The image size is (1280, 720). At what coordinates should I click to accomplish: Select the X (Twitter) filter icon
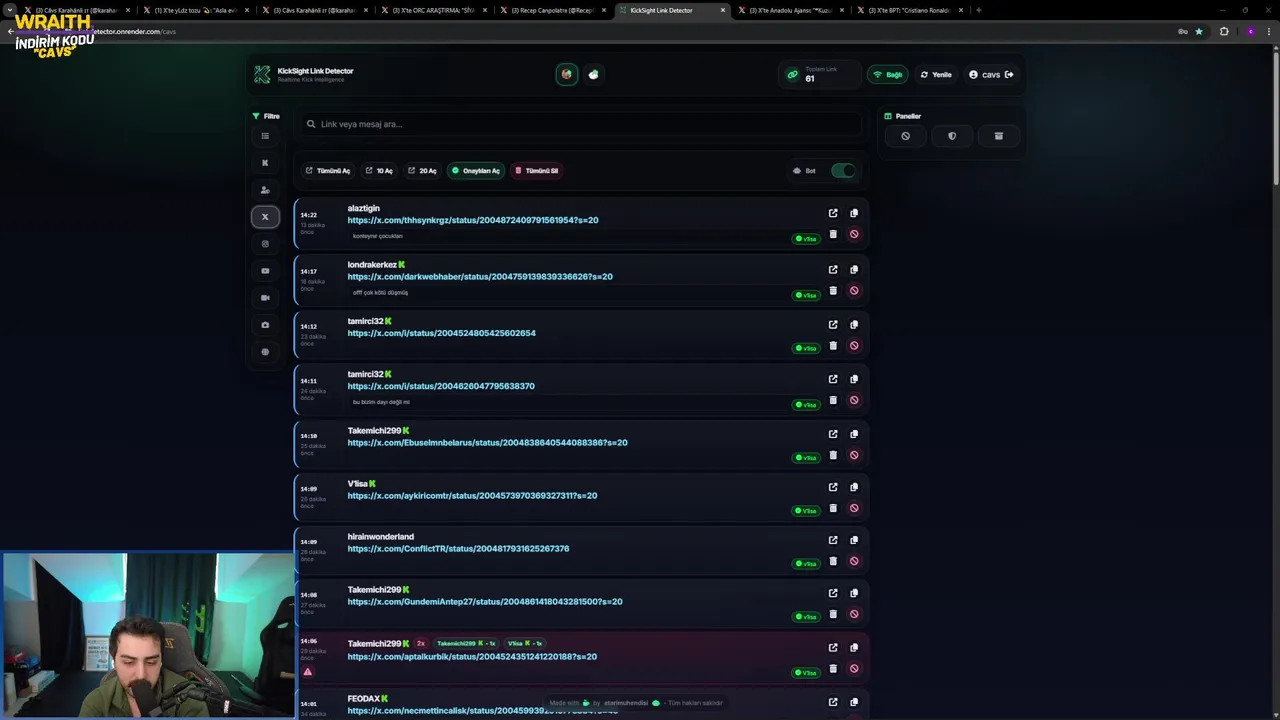[265, 217]
